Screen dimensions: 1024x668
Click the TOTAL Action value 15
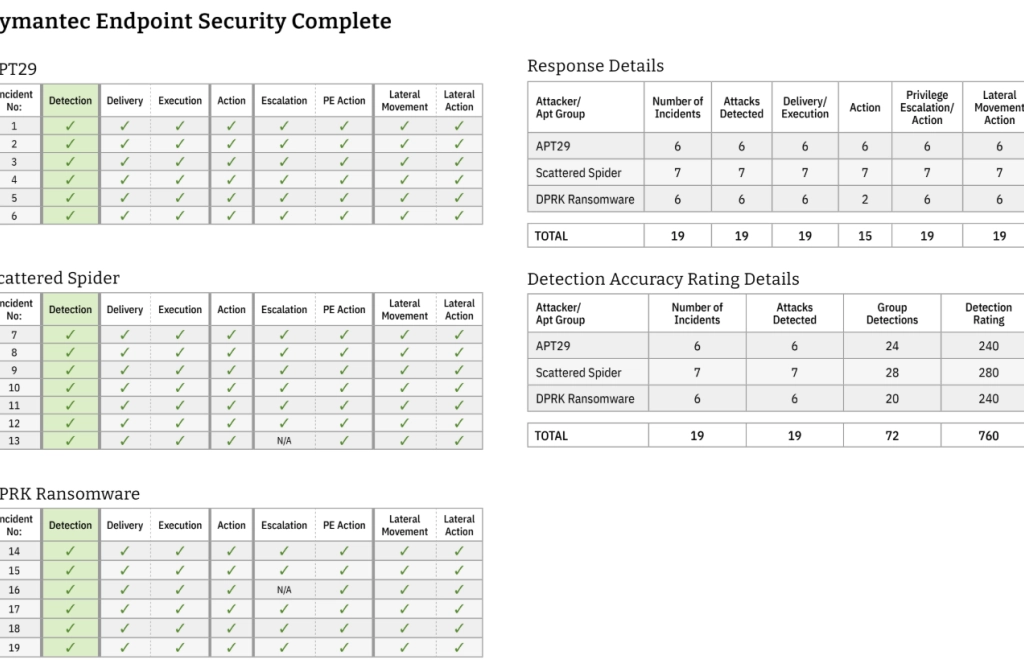pos(865,236)
